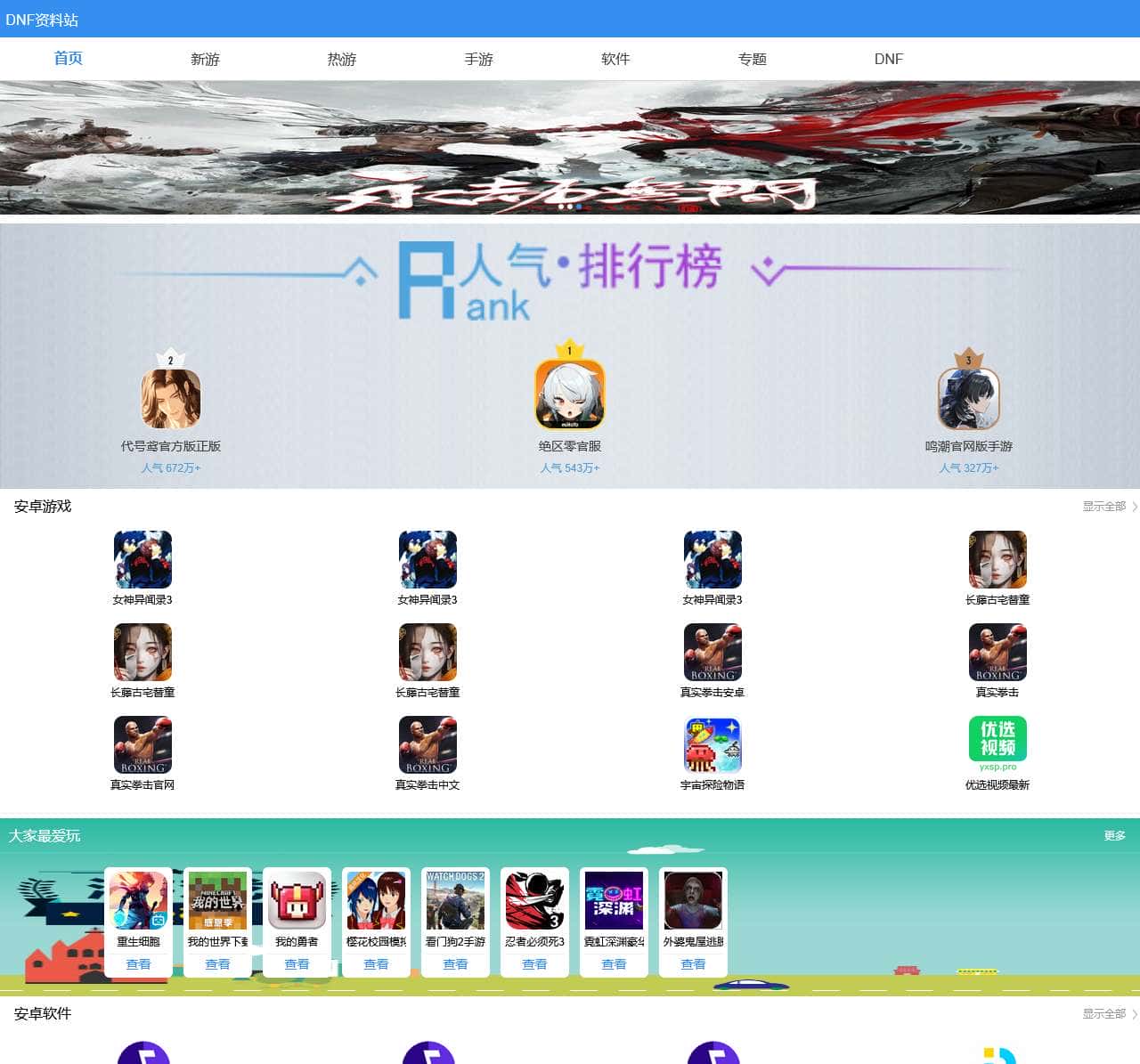Viewport: 1140px width, 1064px height.
Task: Open the 宇宙探险物语 game icon
Action: click(x=712, y=744)
